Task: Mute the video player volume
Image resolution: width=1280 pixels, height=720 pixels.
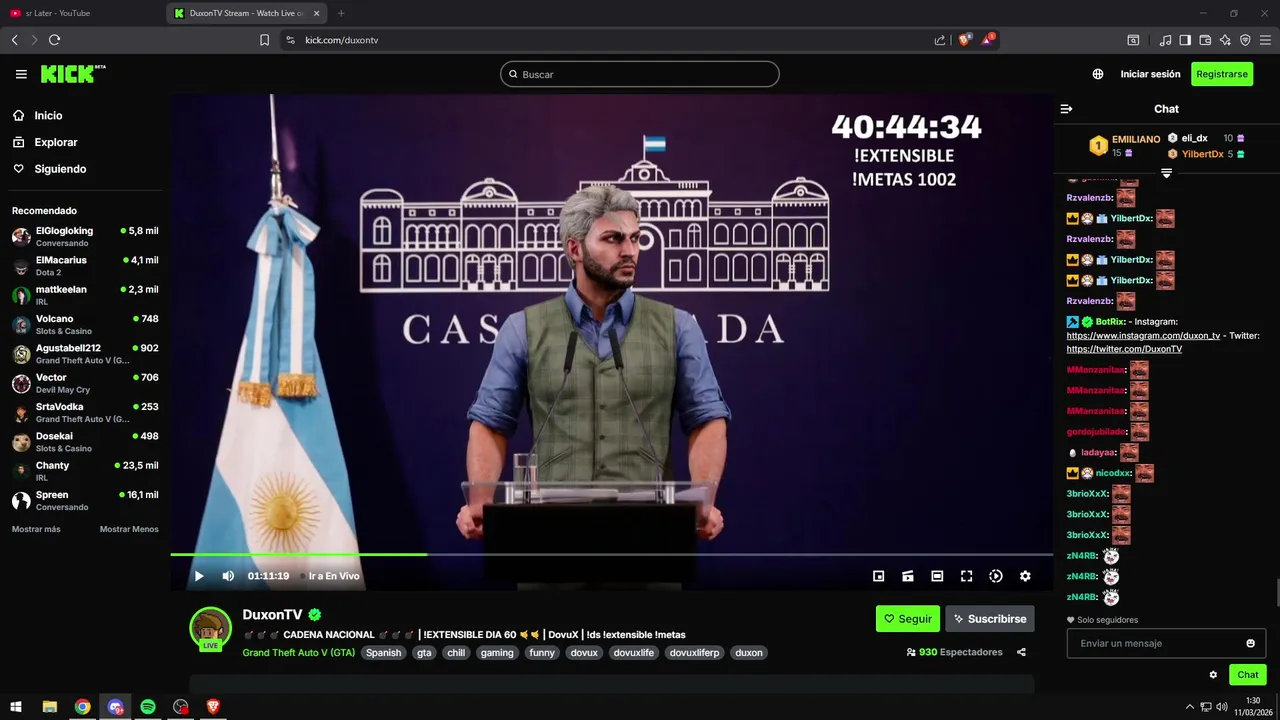Action: [x=228, y=576]
